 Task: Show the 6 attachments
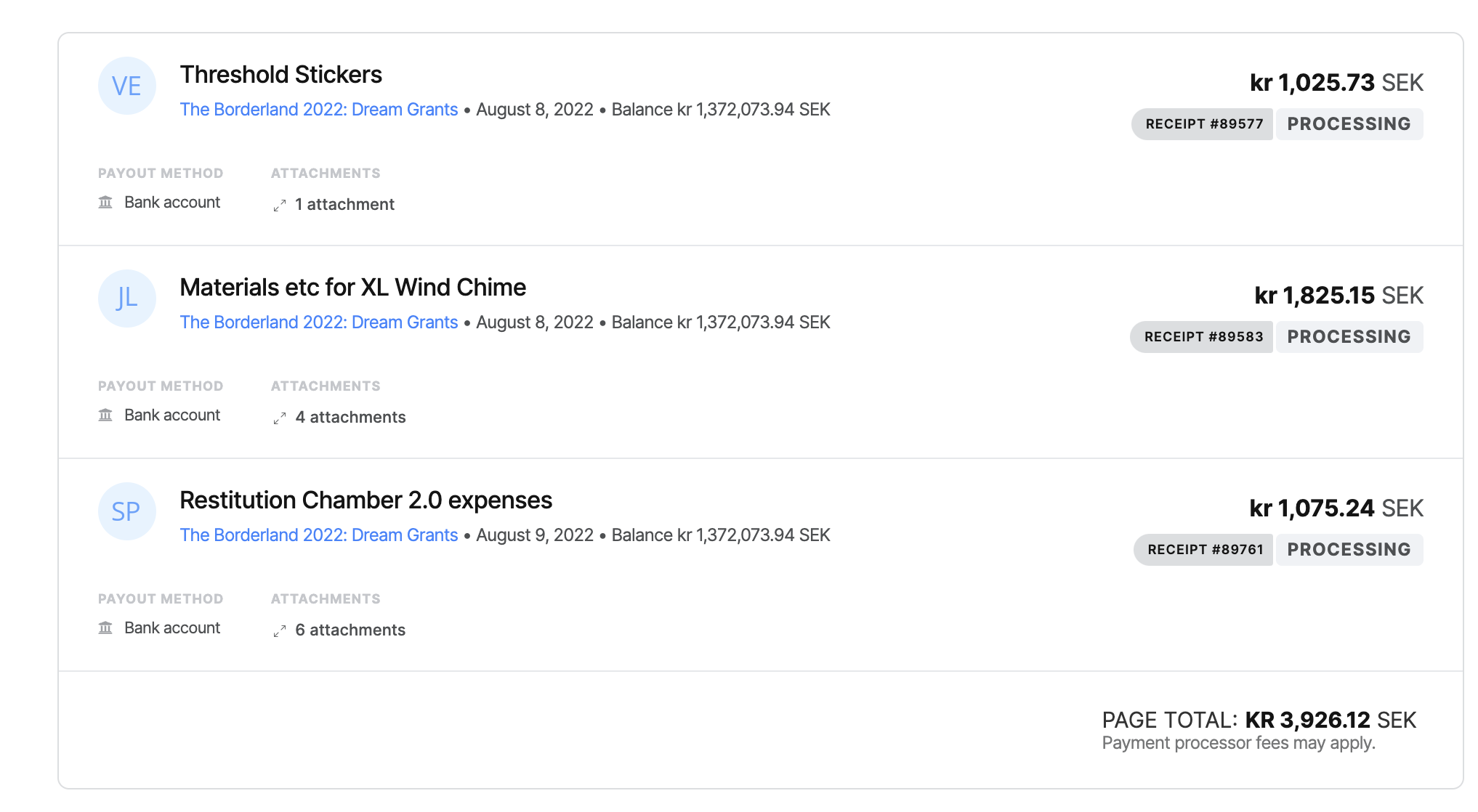pos(350,630)
